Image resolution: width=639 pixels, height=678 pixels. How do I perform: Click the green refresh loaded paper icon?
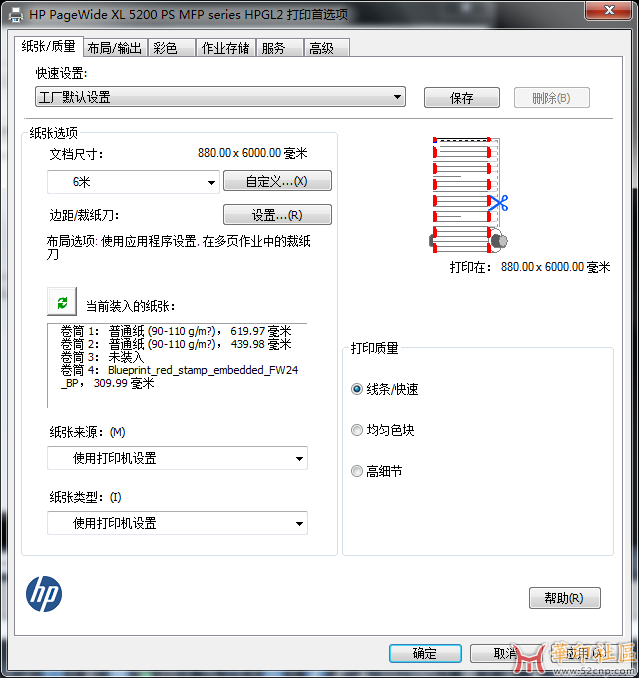(62, 302)
